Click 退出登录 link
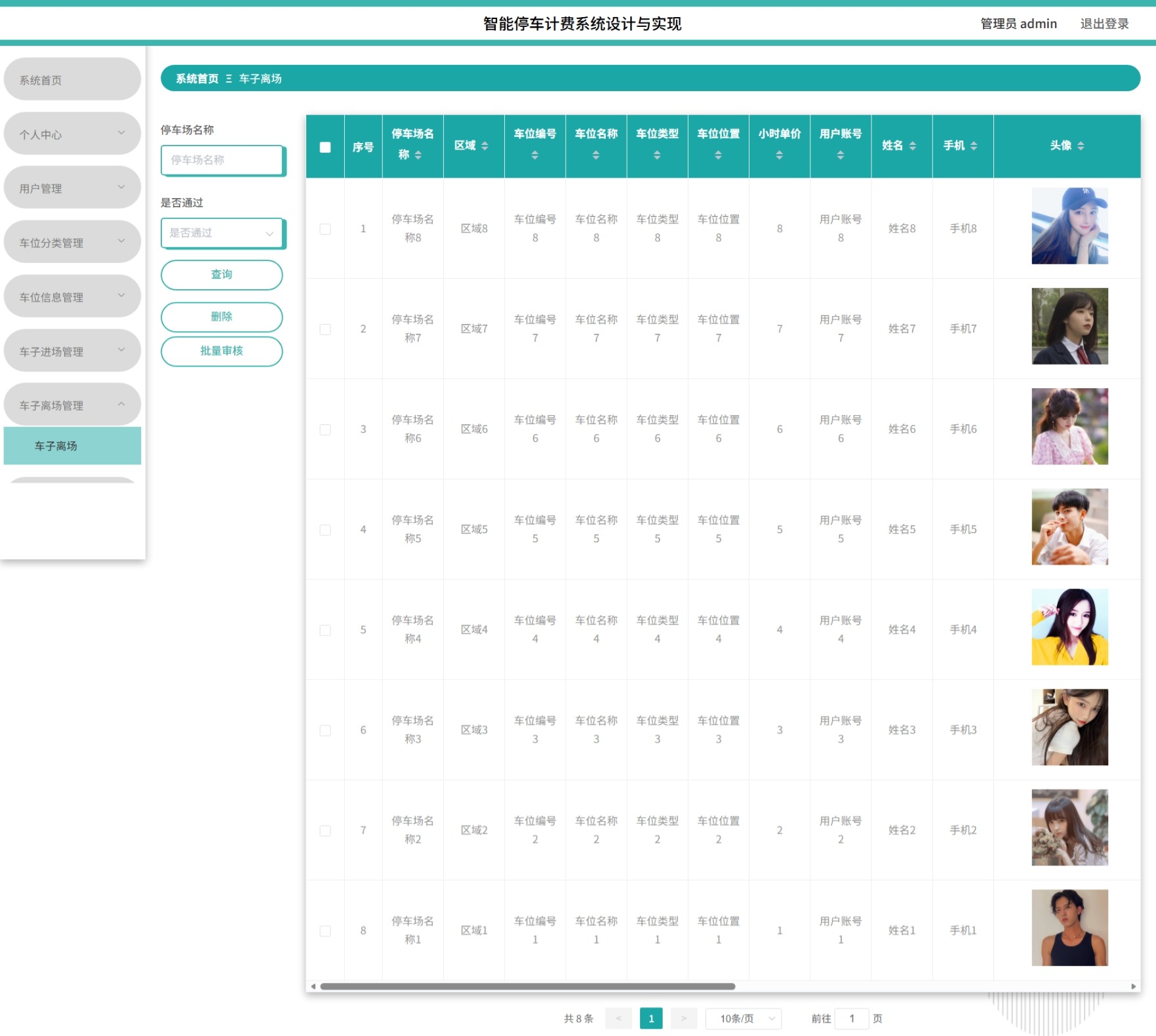Viewport: 1156px width, 1036px height. pos(1104,24)
